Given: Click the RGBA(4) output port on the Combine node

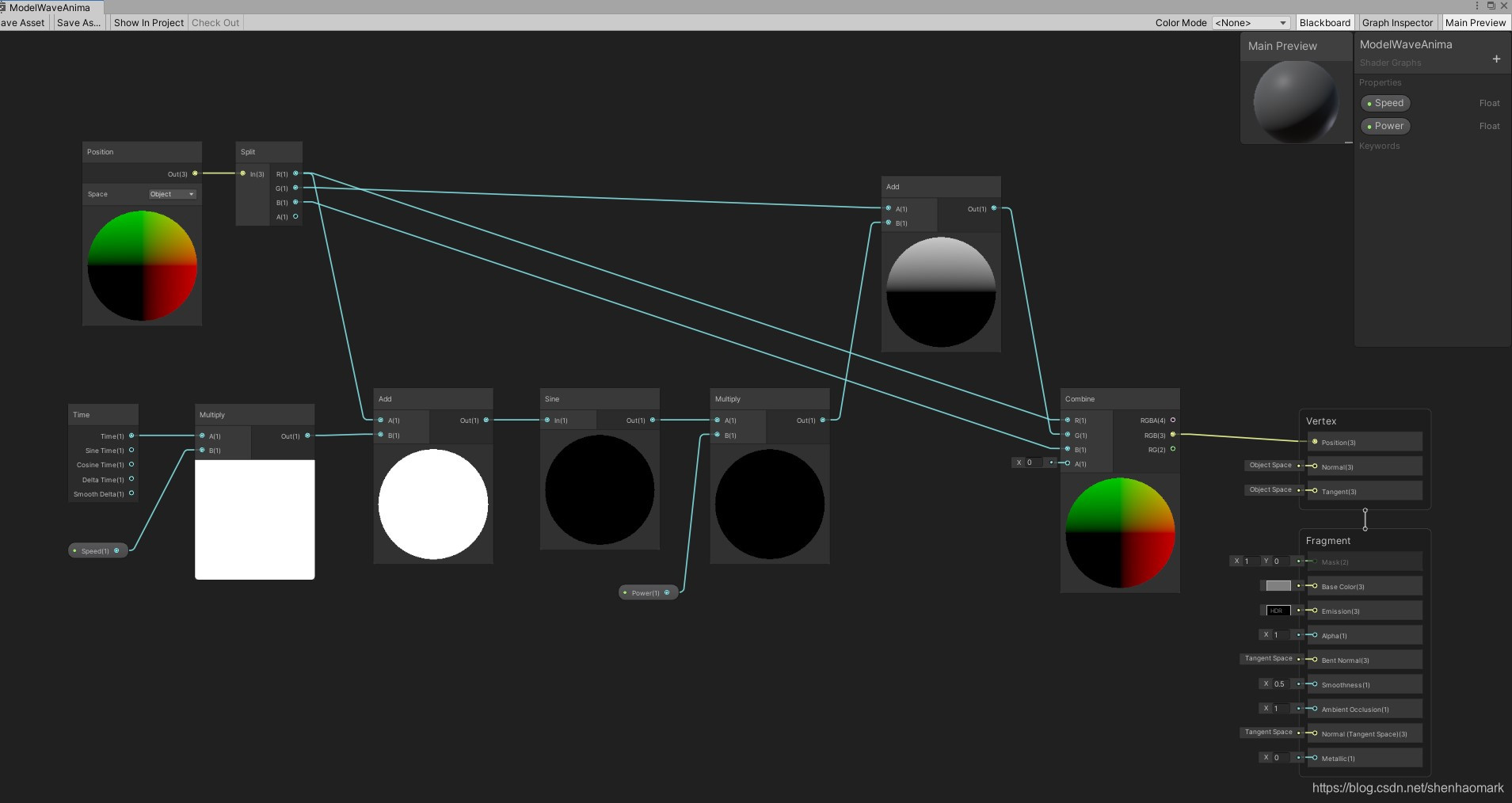Looking at the screenshot, I should coord(1173,421).
